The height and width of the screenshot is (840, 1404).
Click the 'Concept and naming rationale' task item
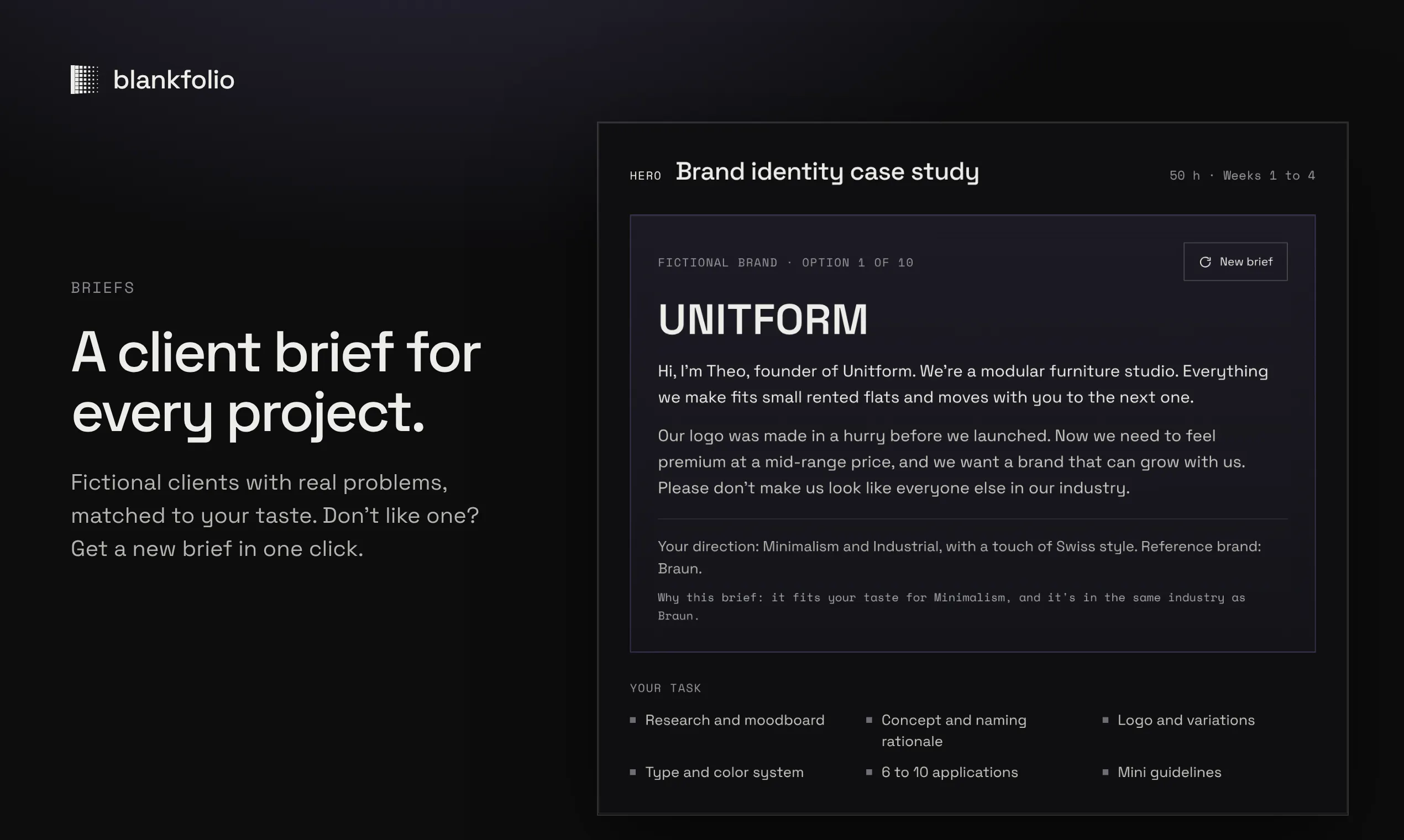coord(946,730)
